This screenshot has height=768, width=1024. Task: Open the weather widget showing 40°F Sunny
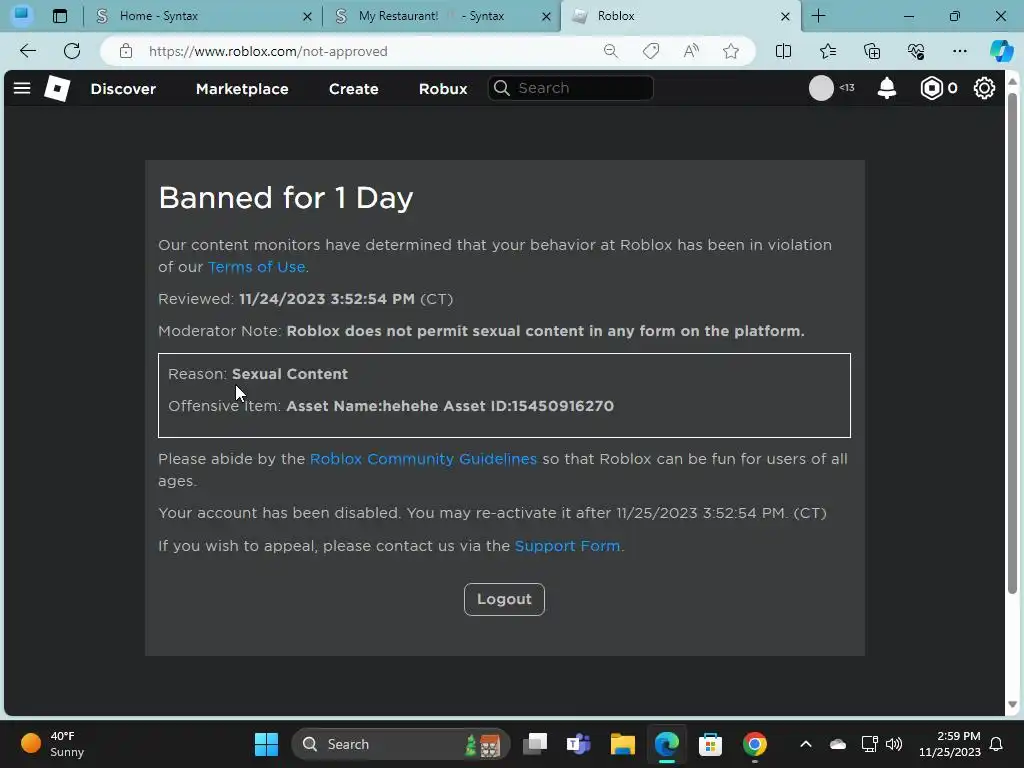tap(52, 744)
